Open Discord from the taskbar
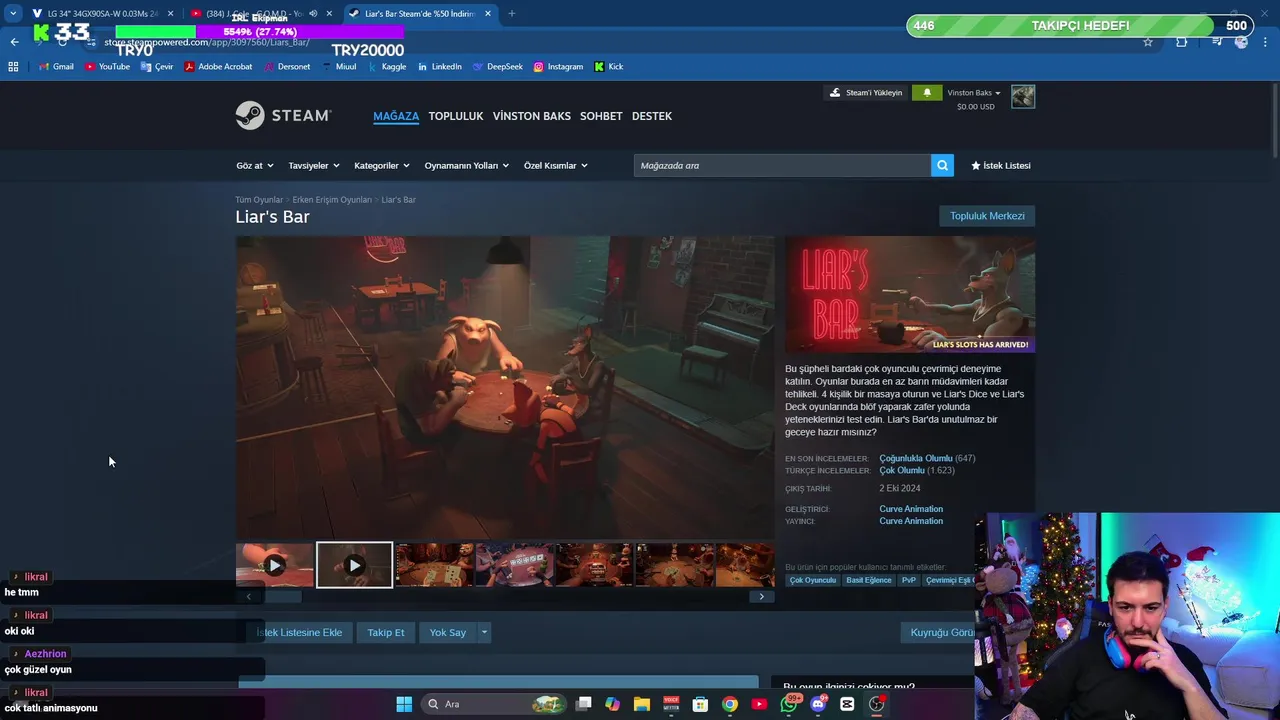Screen dimensions: 1280x720 pos(818,704)
